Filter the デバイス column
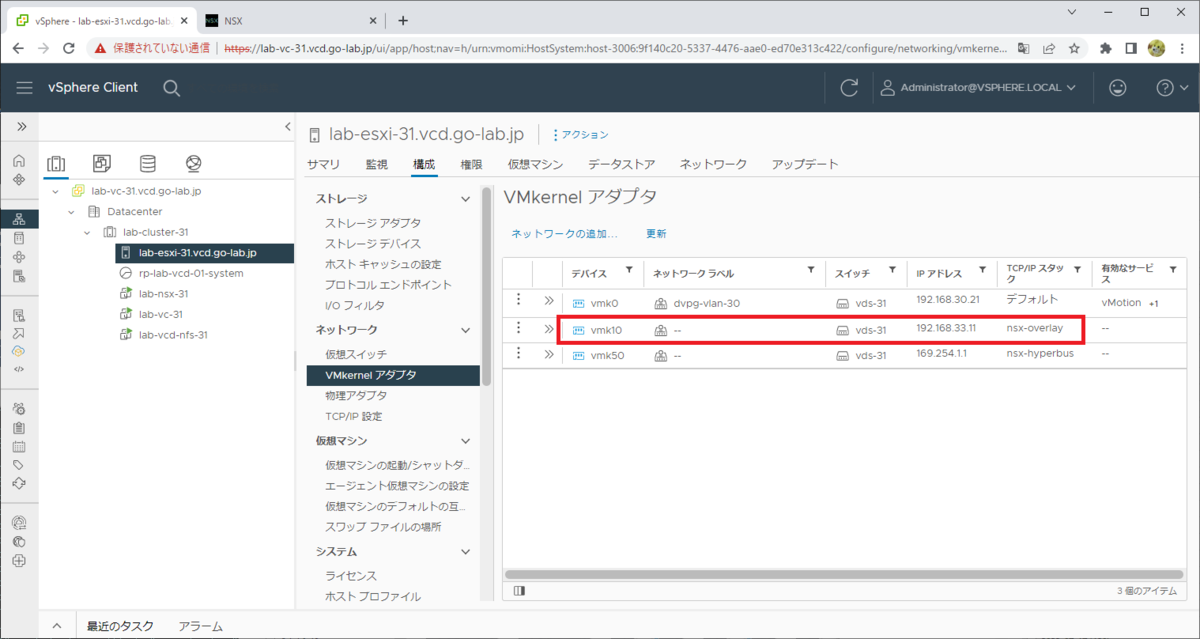 pyautogui.click(x=629, y=270)
